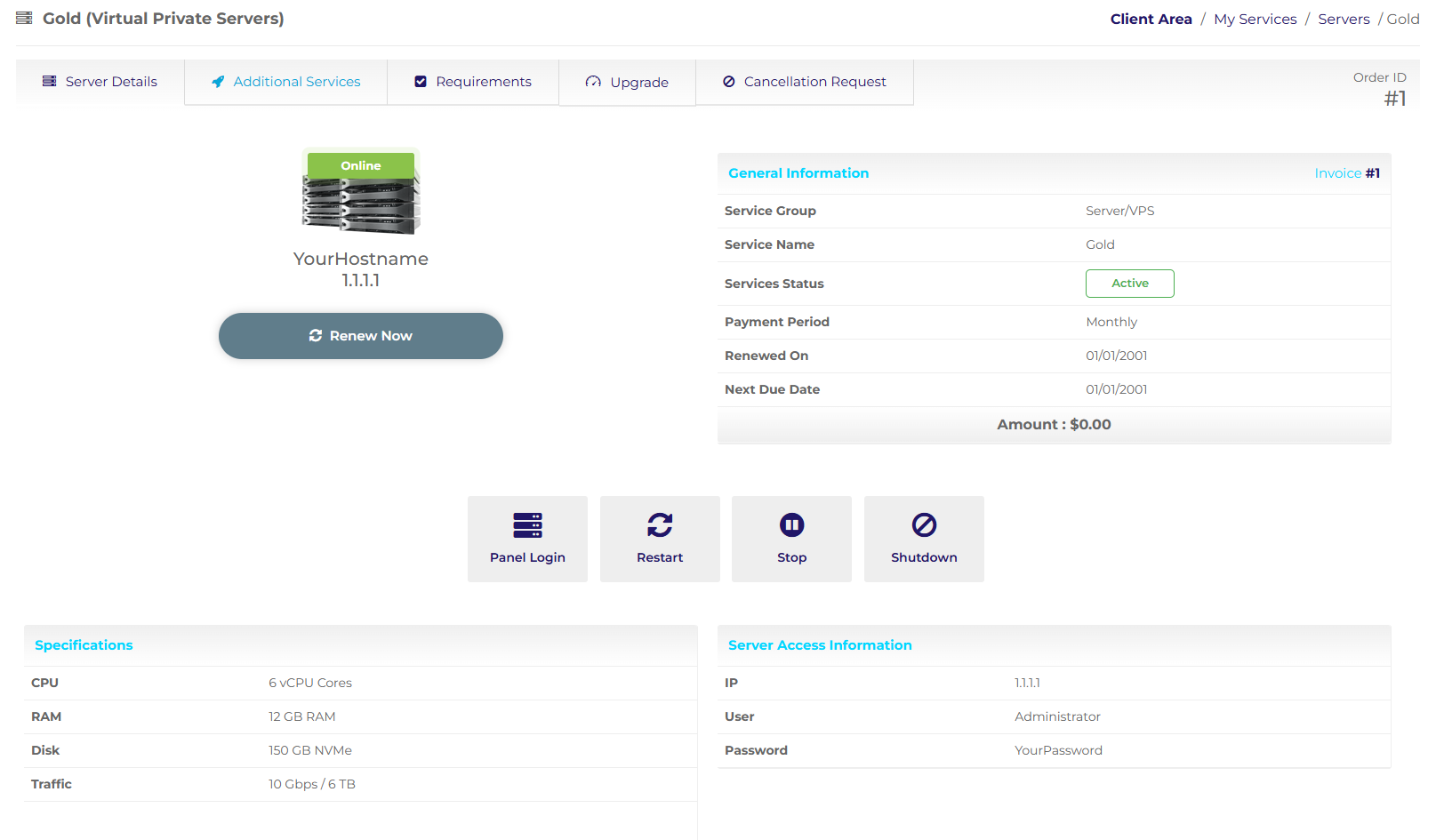Viewport: 1436px width, 840px height.
Task: Click the list icon beside Gold title
Action: pos(24,19)
